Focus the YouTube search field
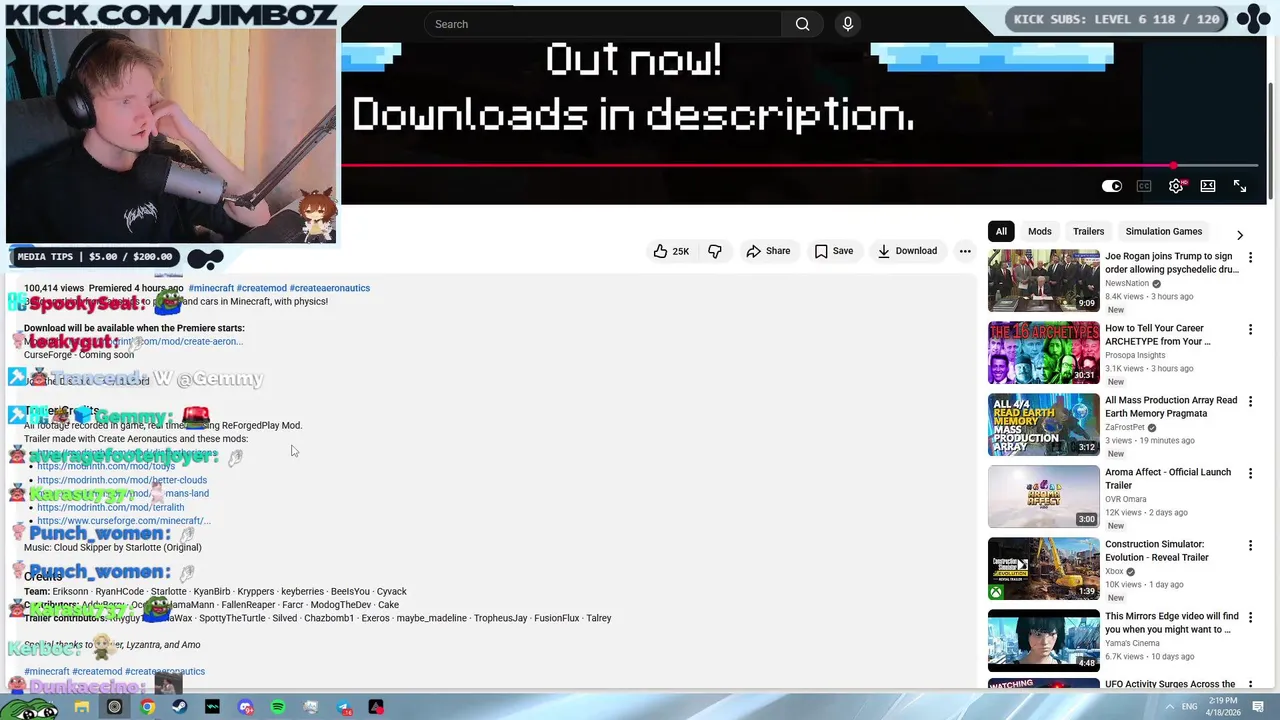This screenshot has width=1280, height=720. pyautogui.click(x=603, y=24)
